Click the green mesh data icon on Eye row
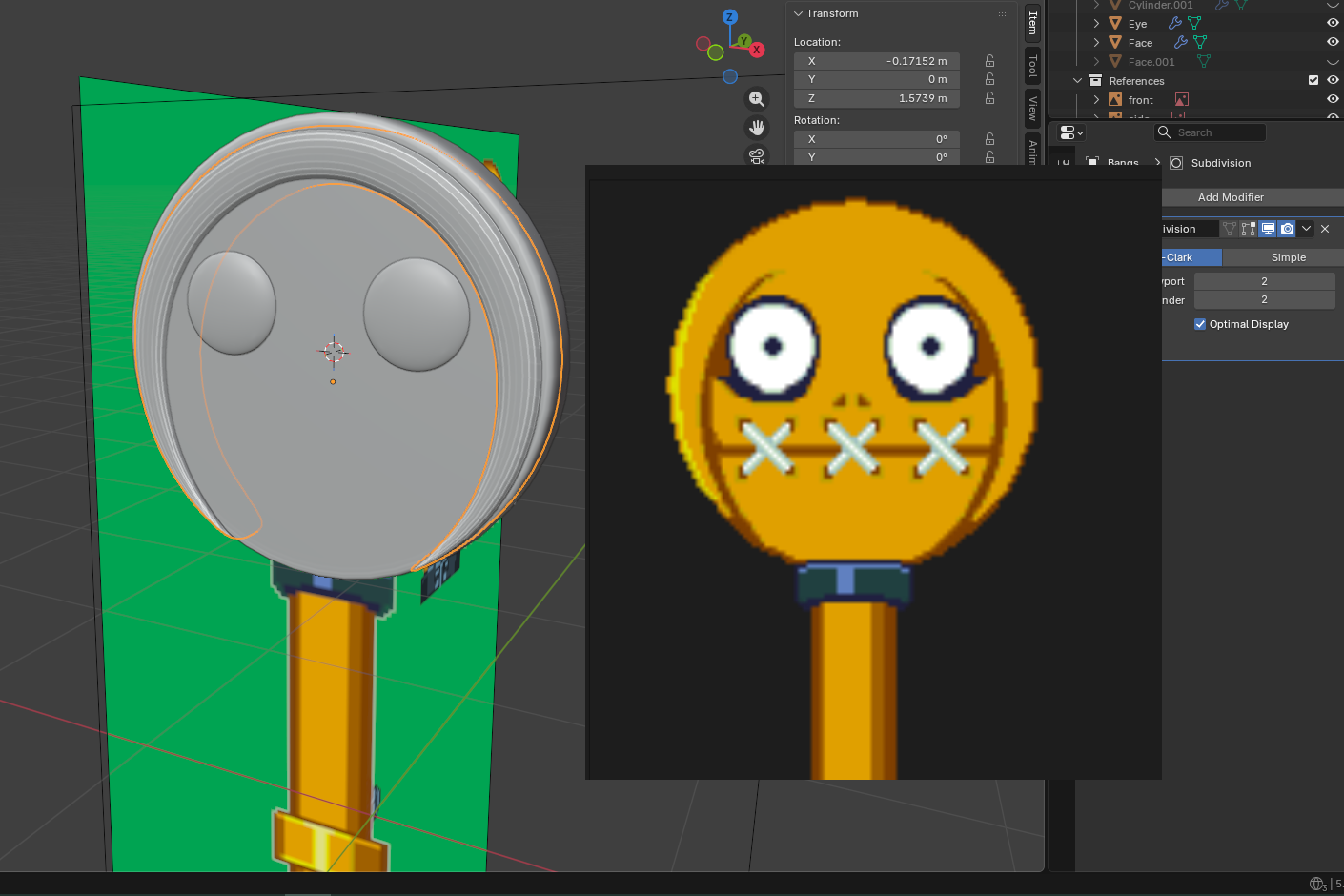 1194,23
